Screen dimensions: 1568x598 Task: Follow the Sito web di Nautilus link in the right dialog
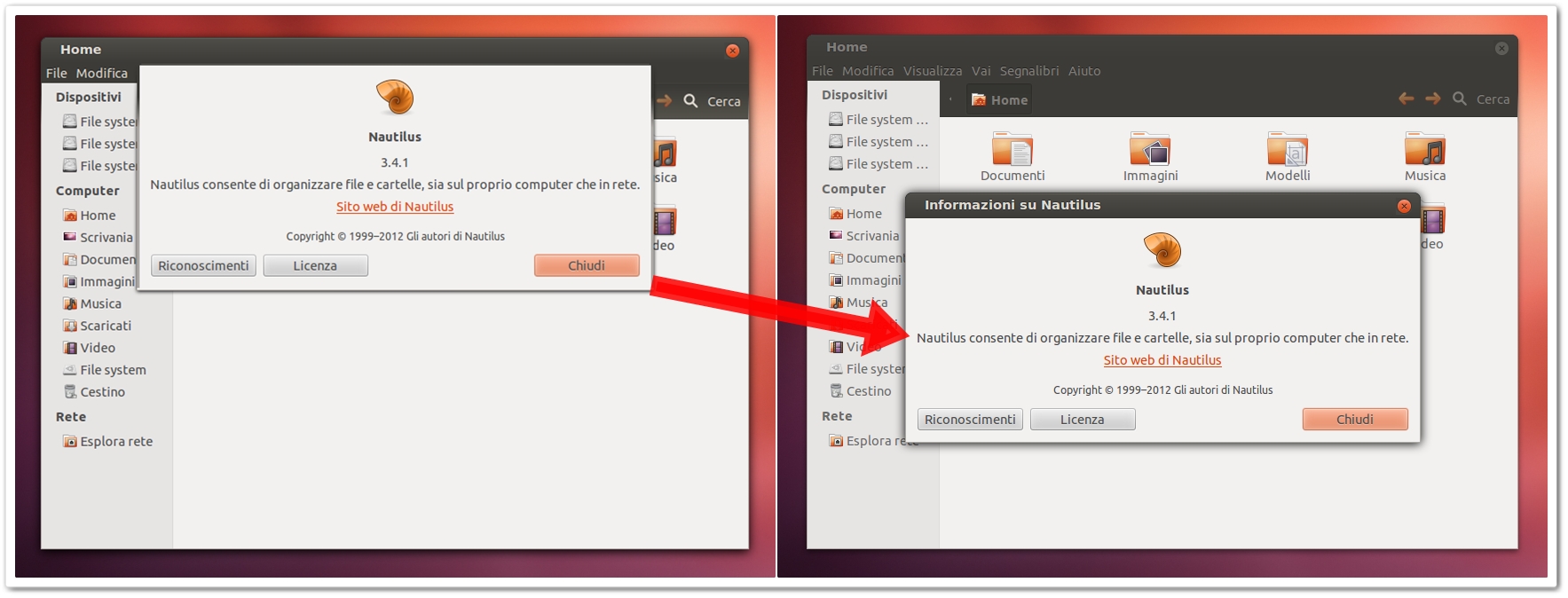click(x=1162, y=360)
